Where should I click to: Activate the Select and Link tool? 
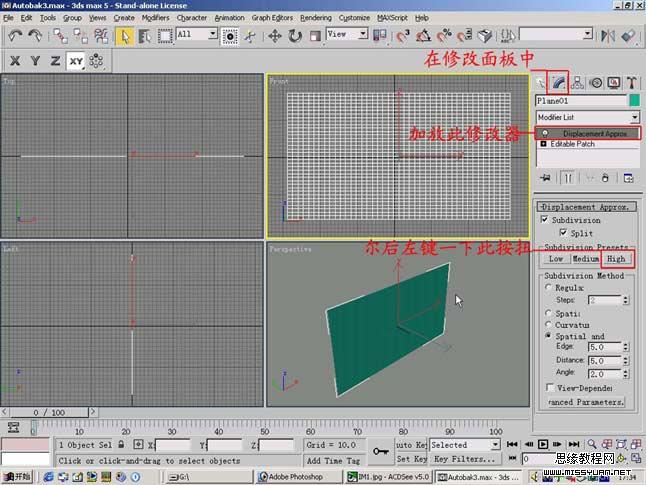coord(60,36)
